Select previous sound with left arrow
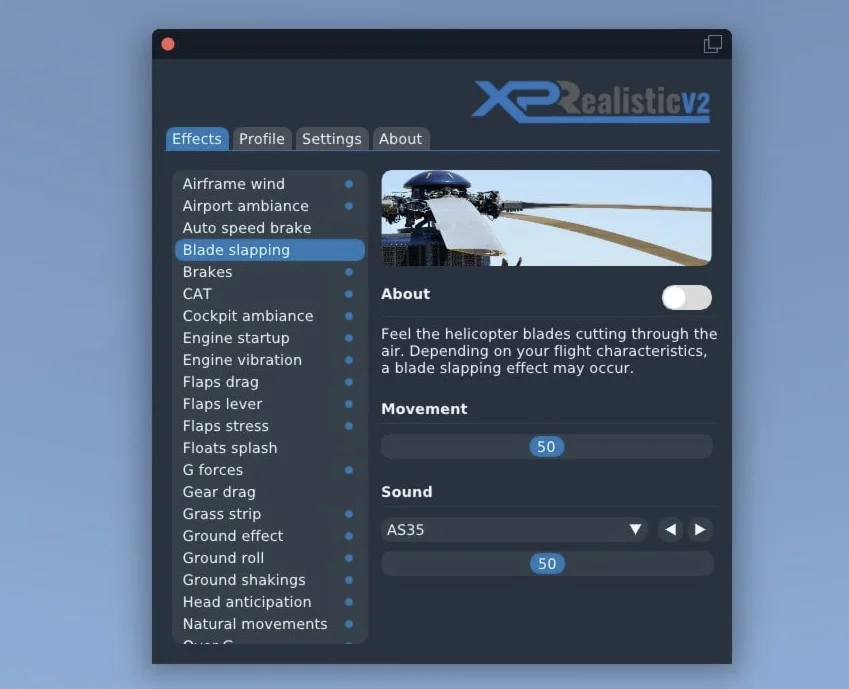The image size is (849, 689). point(670,530)
